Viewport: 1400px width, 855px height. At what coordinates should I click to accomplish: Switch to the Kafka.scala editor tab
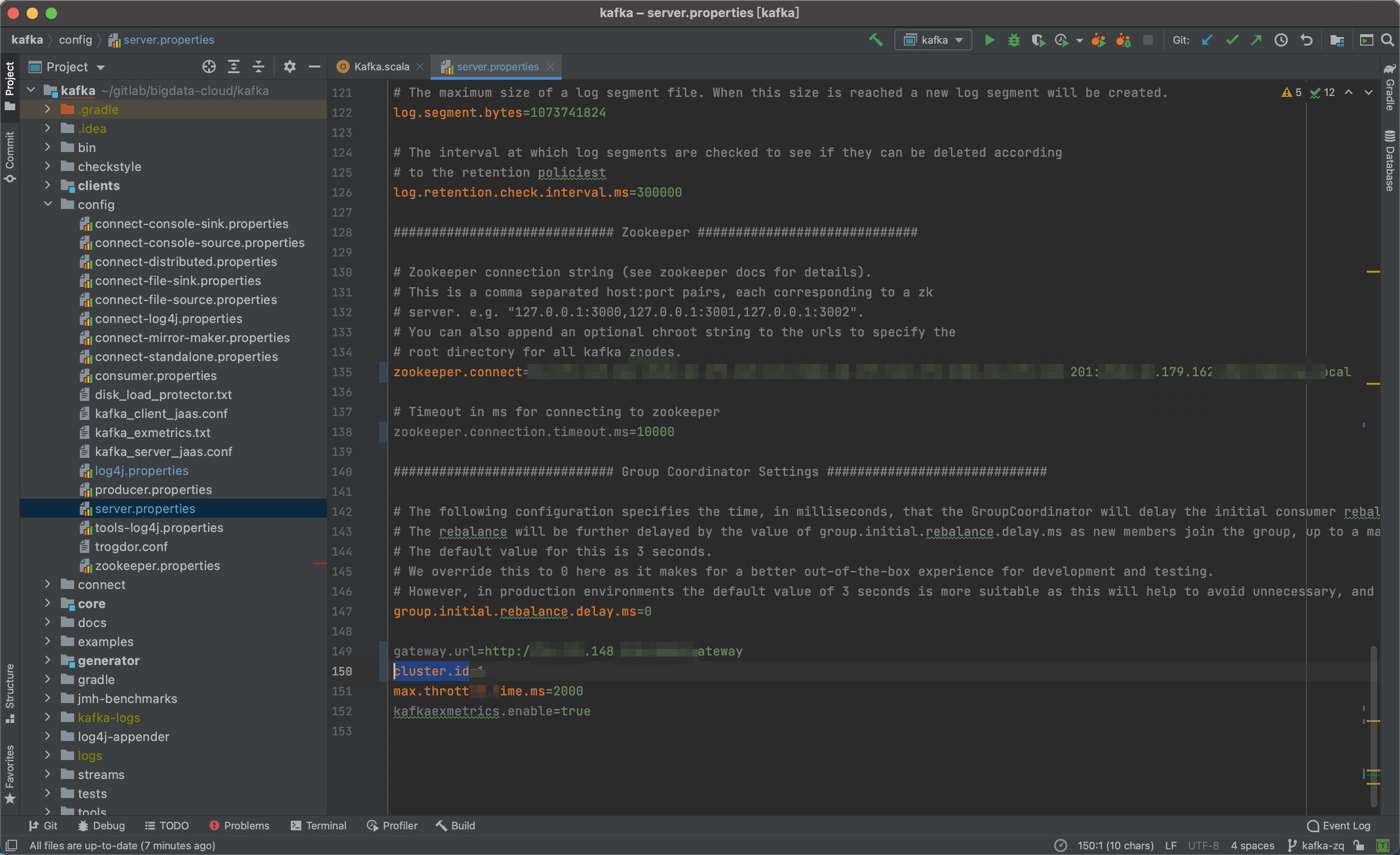[380, 66]
